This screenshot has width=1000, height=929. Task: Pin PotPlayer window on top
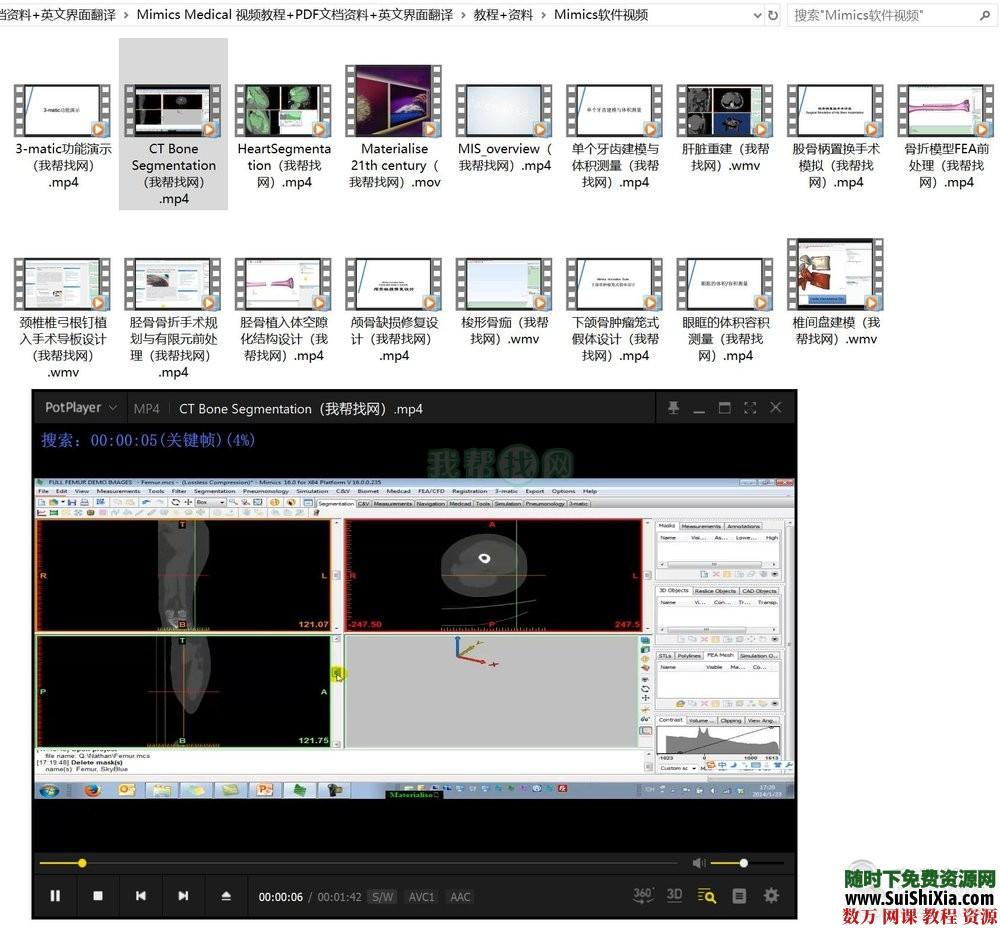coord(673,408)
